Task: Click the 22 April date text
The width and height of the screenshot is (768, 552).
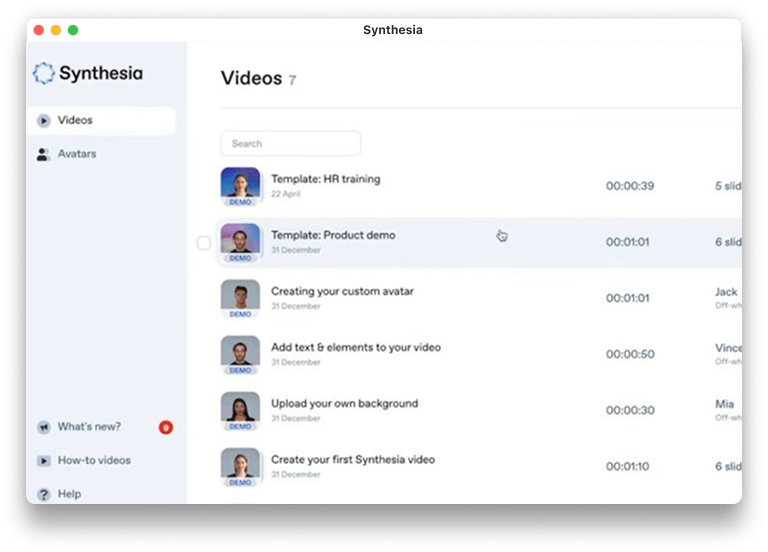Action: 286,194
